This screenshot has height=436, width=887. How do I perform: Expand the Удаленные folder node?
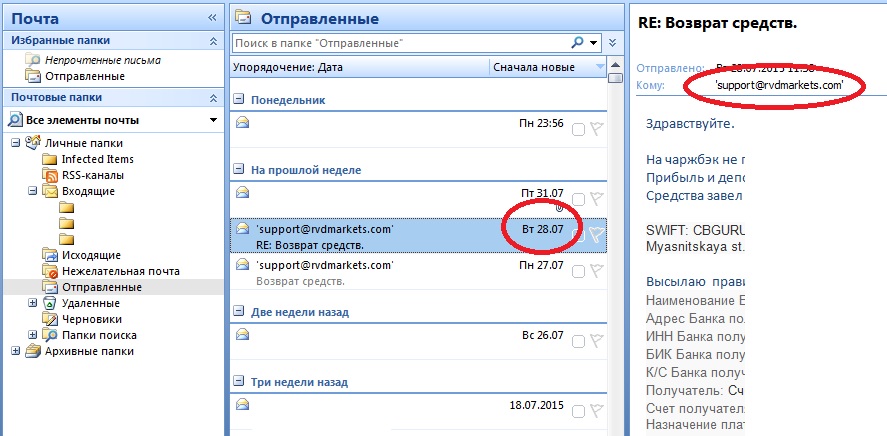(x=33, y=303)
